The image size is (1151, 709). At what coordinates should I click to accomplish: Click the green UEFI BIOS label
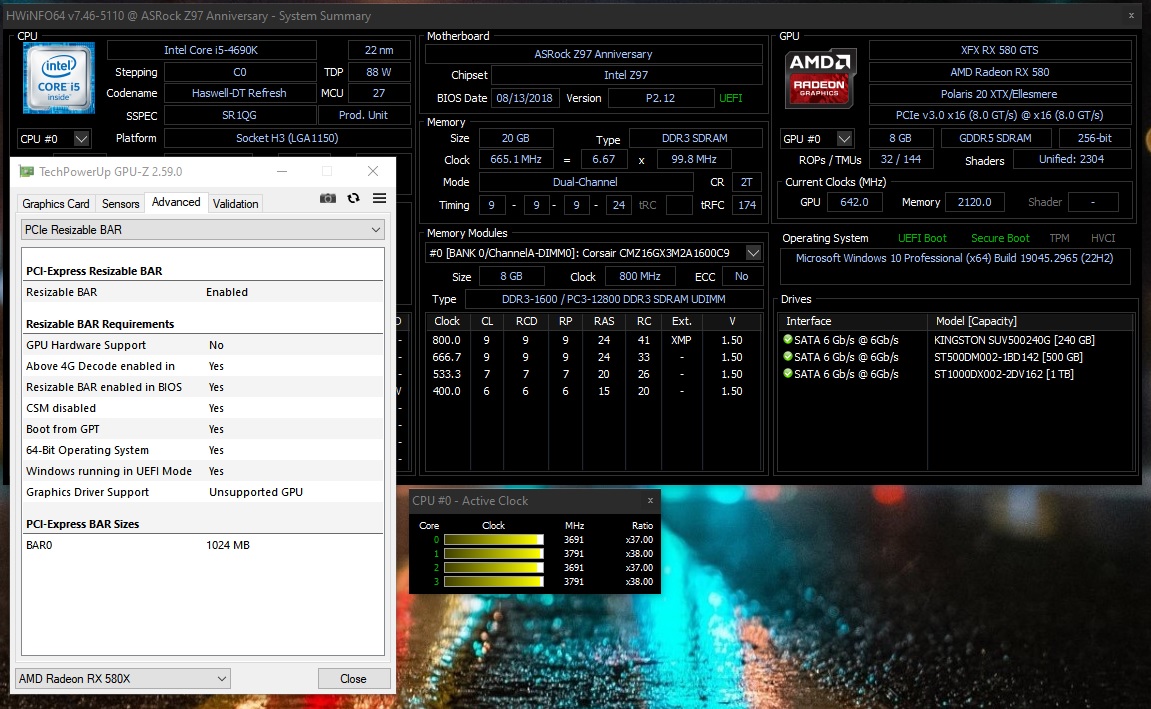tap(730, 98)
